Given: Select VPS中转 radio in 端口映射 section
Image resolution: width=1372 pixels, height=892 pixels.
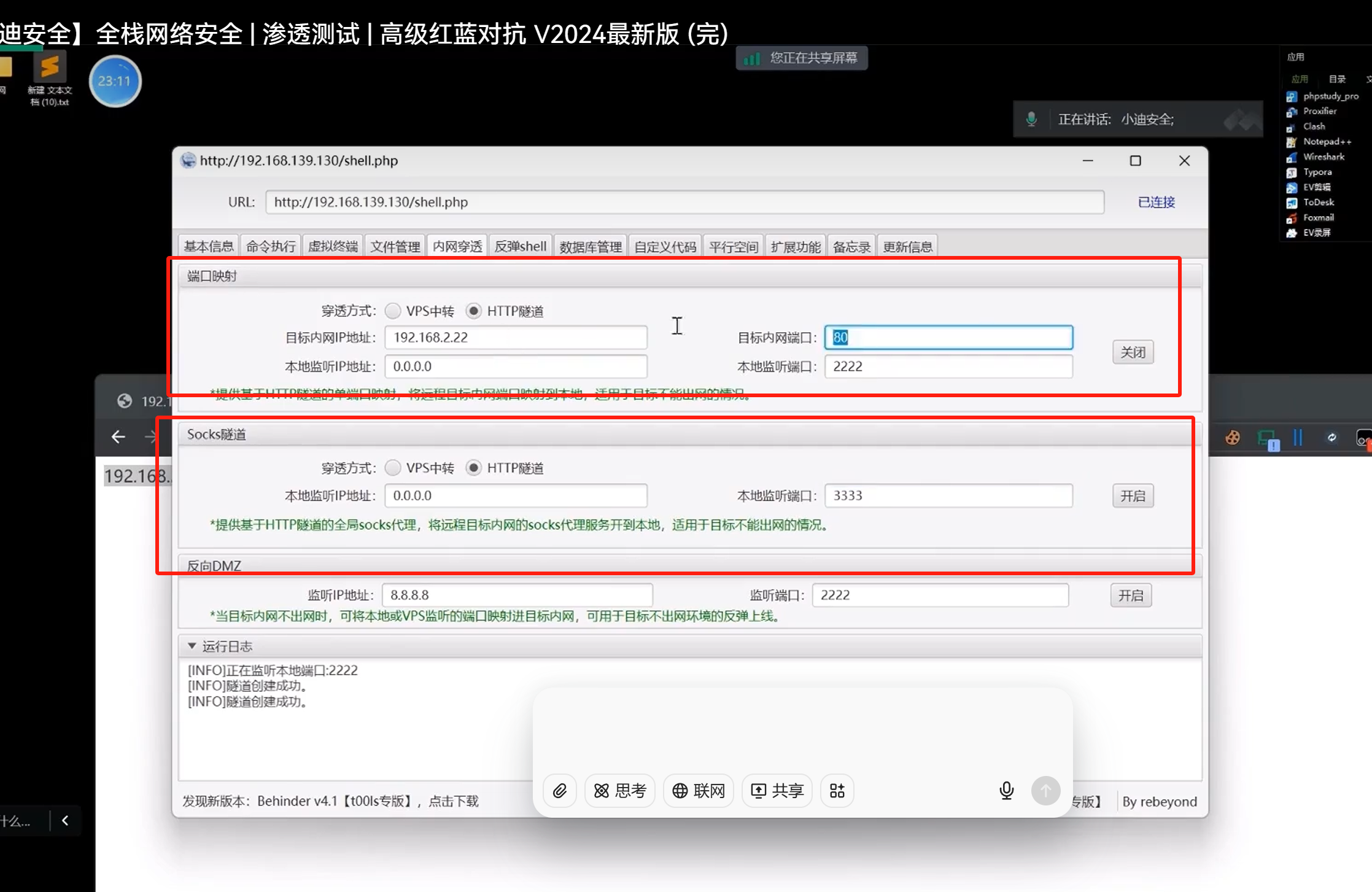Looking at the screenshot, I should coord(393,311).
